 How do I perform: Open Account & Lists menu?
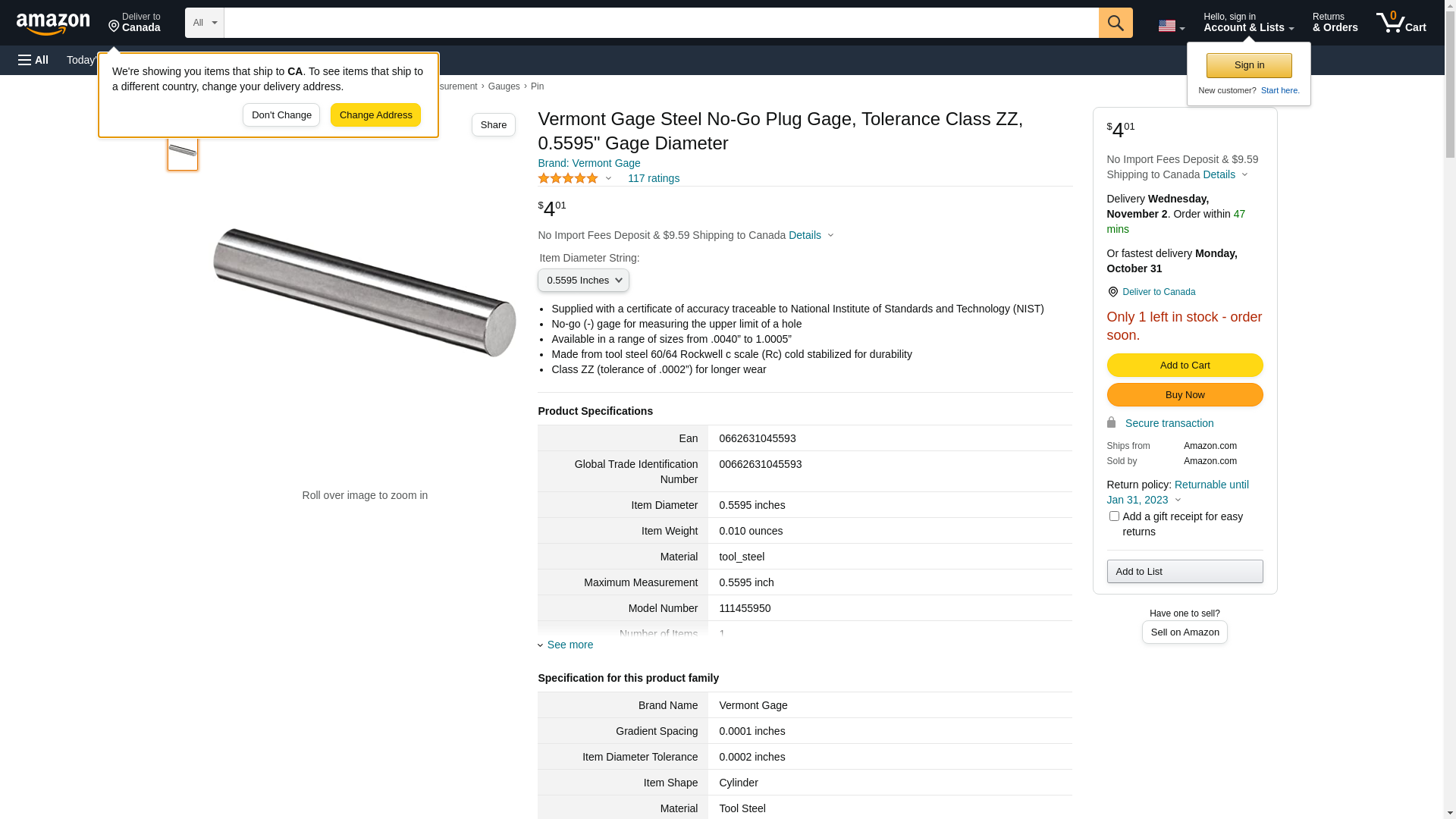pyautogui.click(x=1248, y=23)
